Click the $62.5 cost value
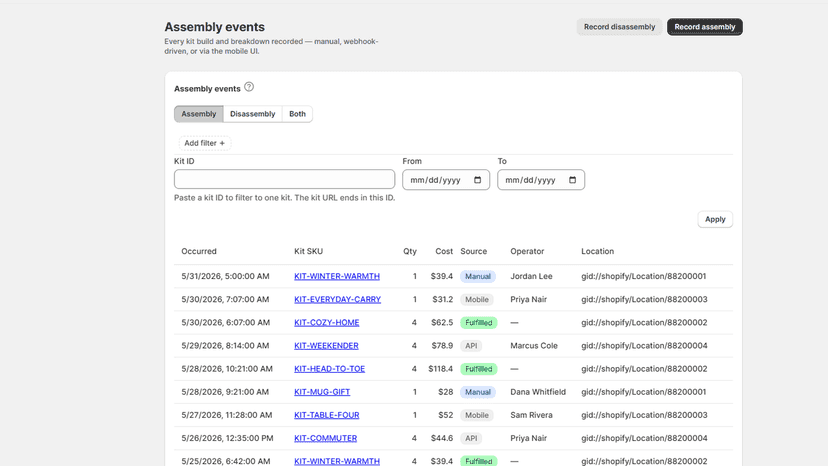The height and width of the screenshot is (466, 828). pos(442,323)
